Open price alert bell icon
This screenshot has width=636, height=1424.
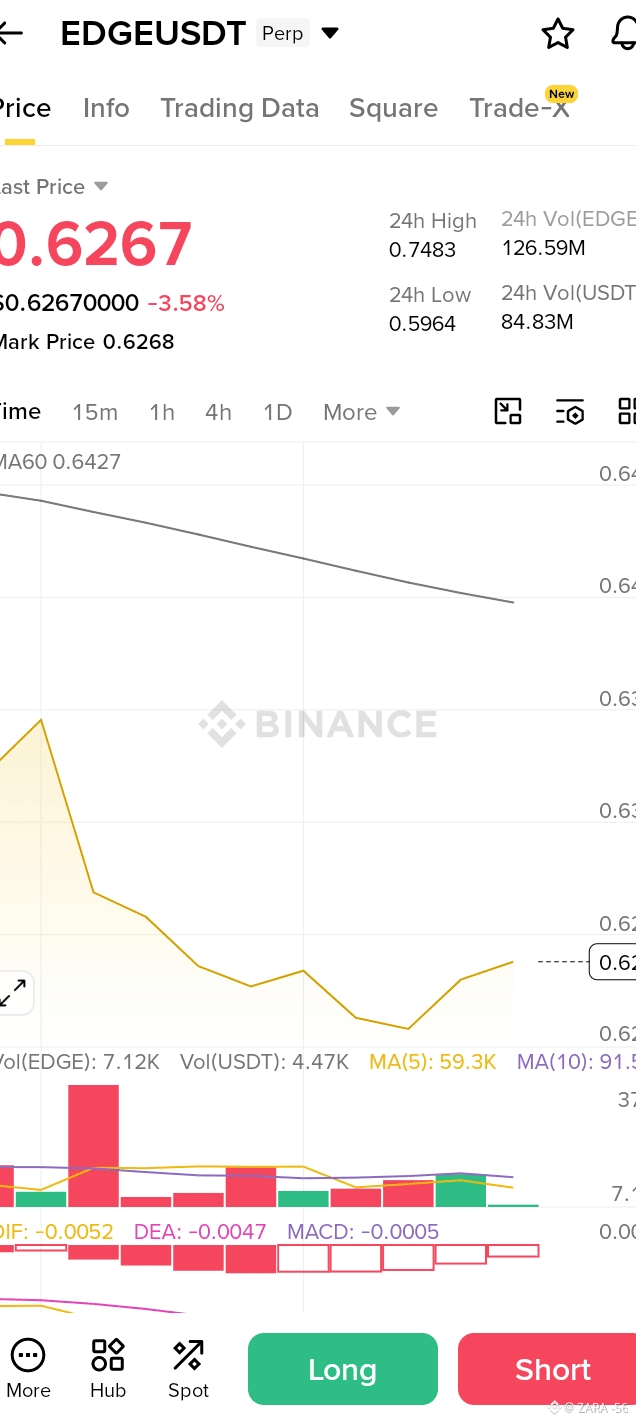pyautogui.click(x=624, y=34)
